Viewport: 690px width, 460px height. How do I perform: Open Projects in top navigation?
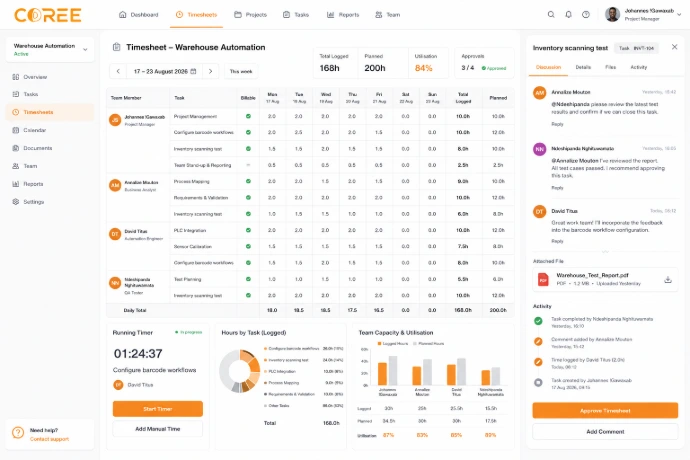point(250,15)
